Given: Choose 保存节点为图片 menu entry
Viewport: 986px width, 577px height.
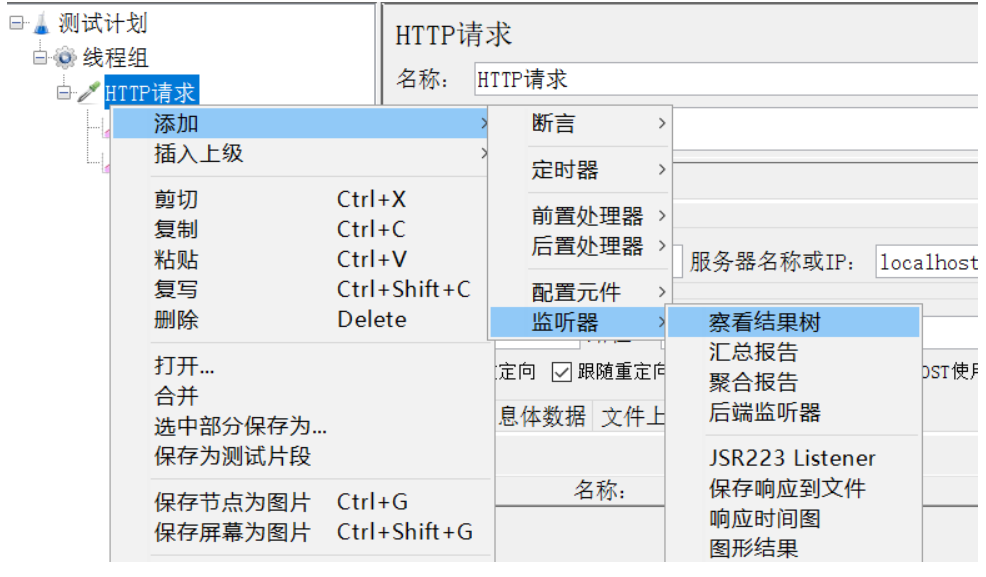Looking at the screenshot, I should (x=301, y=502).
